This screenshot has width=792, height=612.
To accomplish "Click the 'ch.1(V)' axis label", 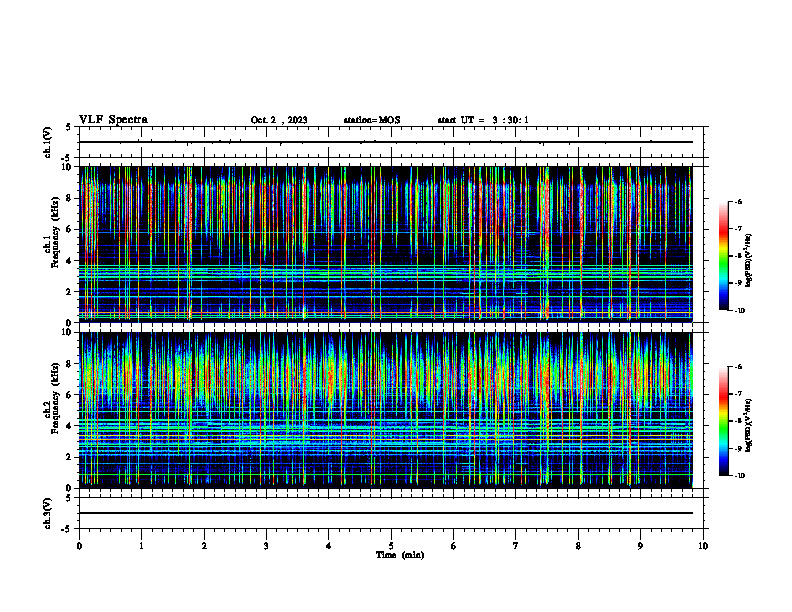I will pyautogui.click(x=47, y=142).
